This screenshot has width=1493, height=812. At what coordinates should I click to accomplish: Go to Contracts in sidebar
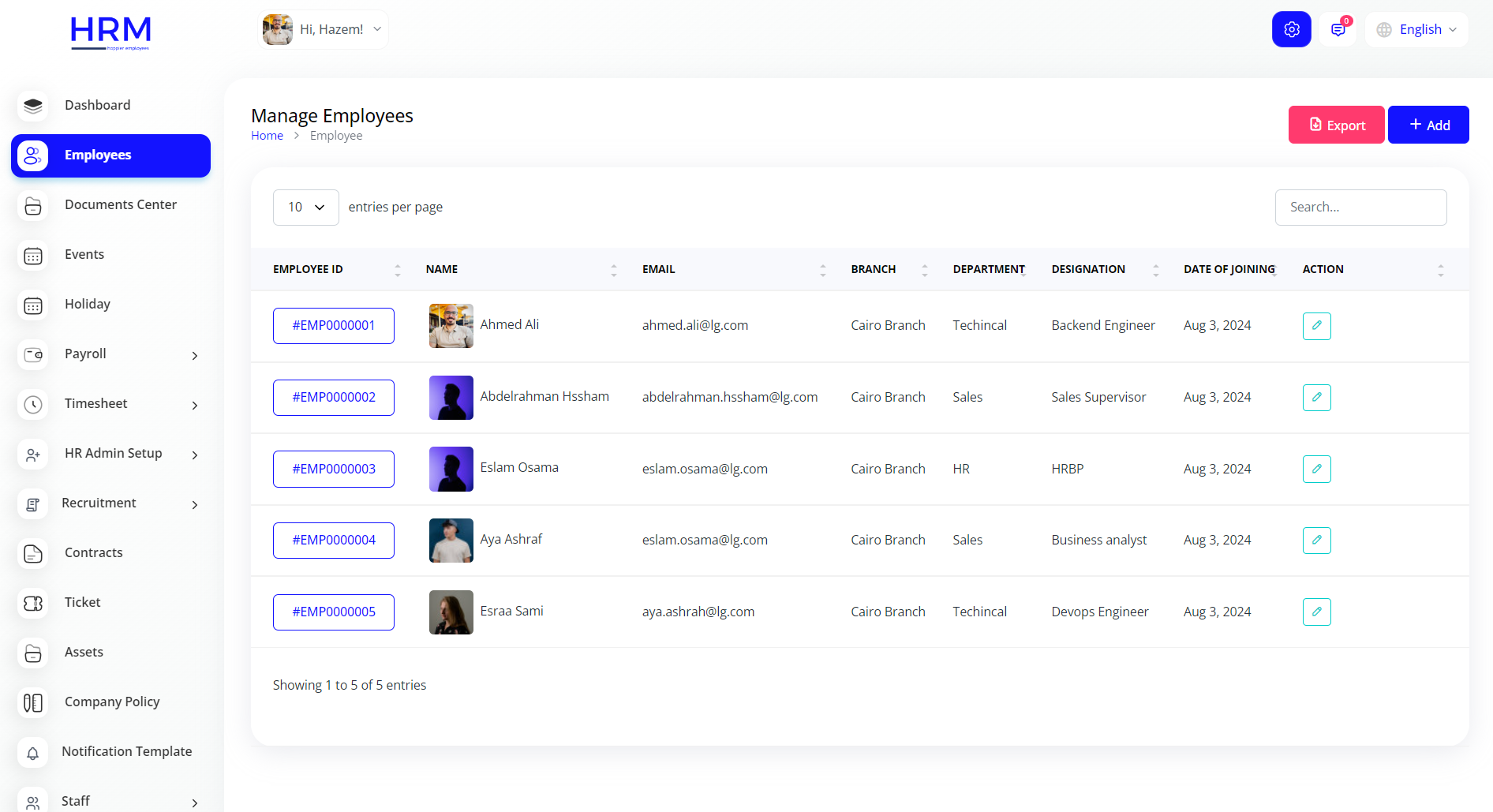click(x=93, y=553)
